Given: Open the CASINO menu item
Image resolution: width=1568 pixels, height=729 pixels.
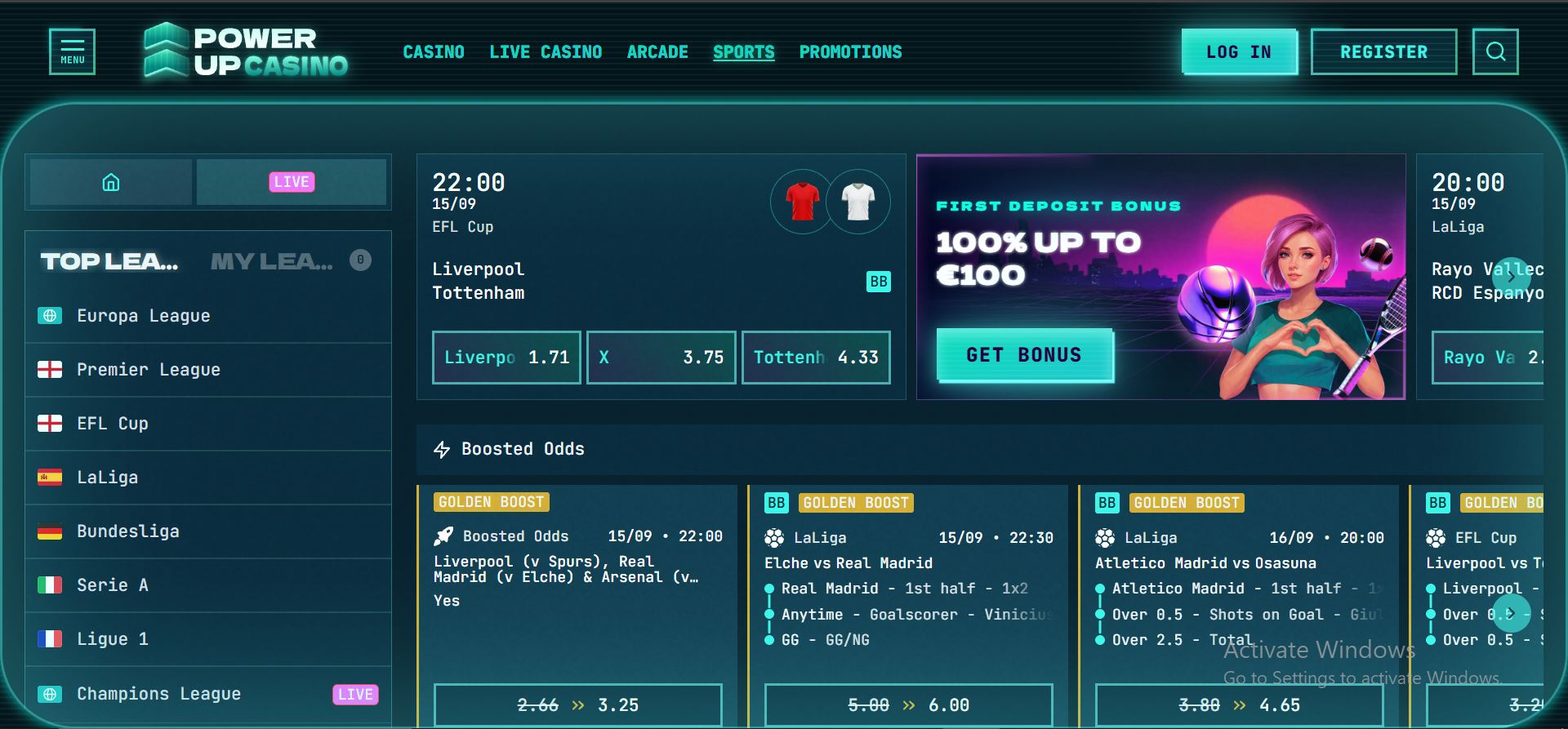Looking at the screenshot, I should [434, 52].
